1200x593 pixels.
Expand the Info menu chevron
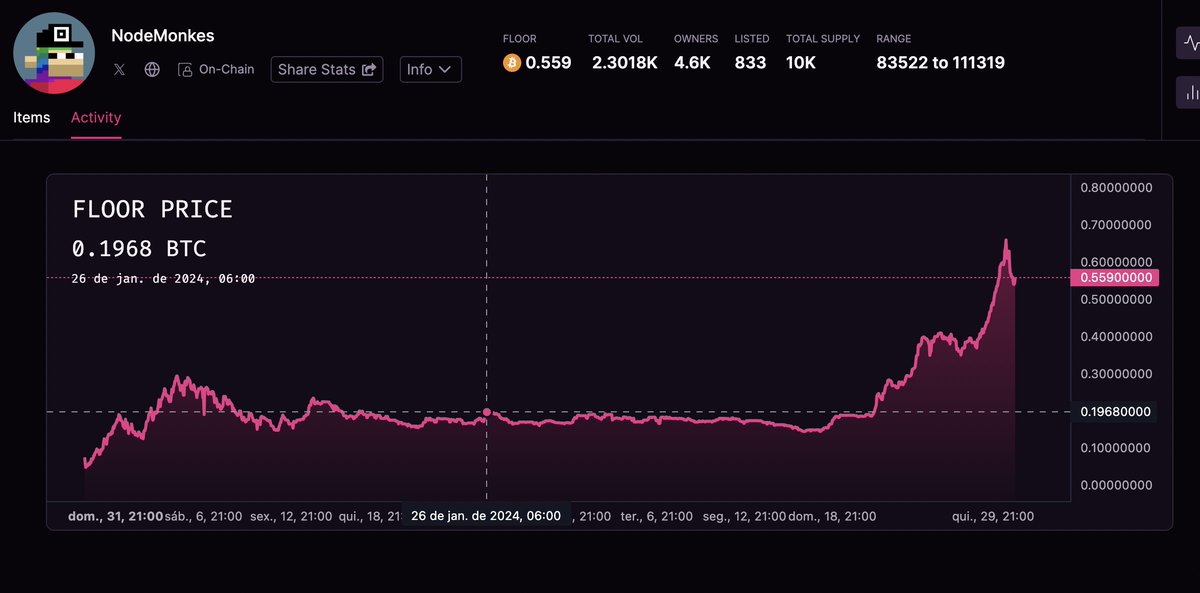447,70
